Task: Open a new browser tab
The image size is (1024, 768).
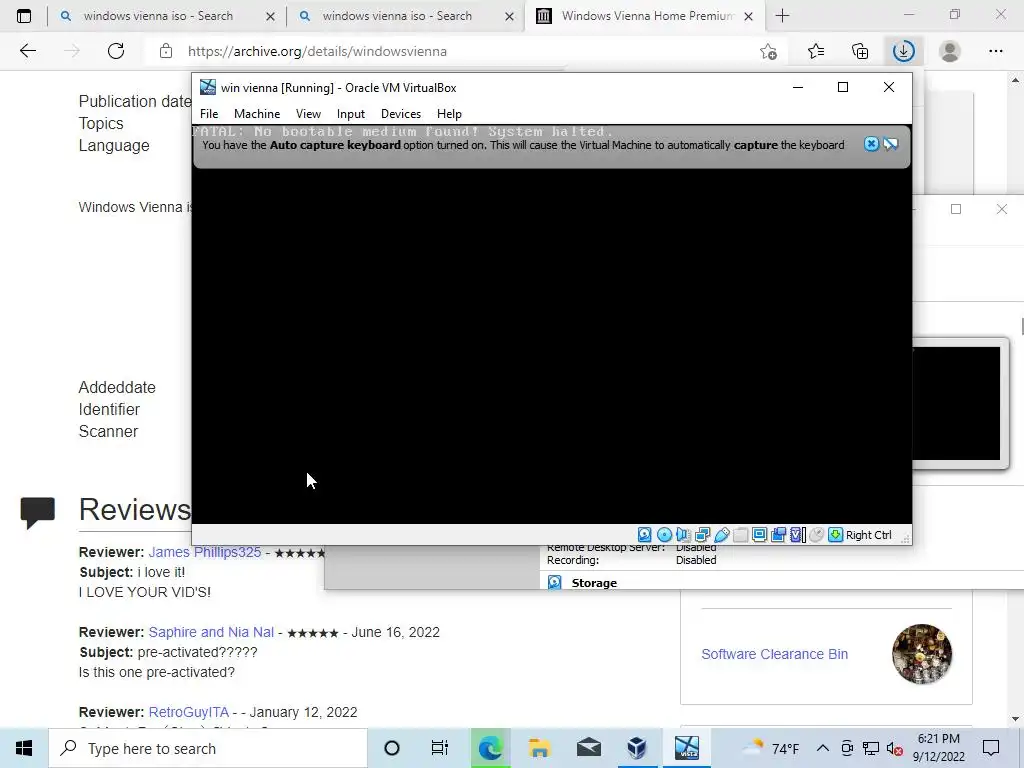Action: pyautogui.click(x=782, y=16)
